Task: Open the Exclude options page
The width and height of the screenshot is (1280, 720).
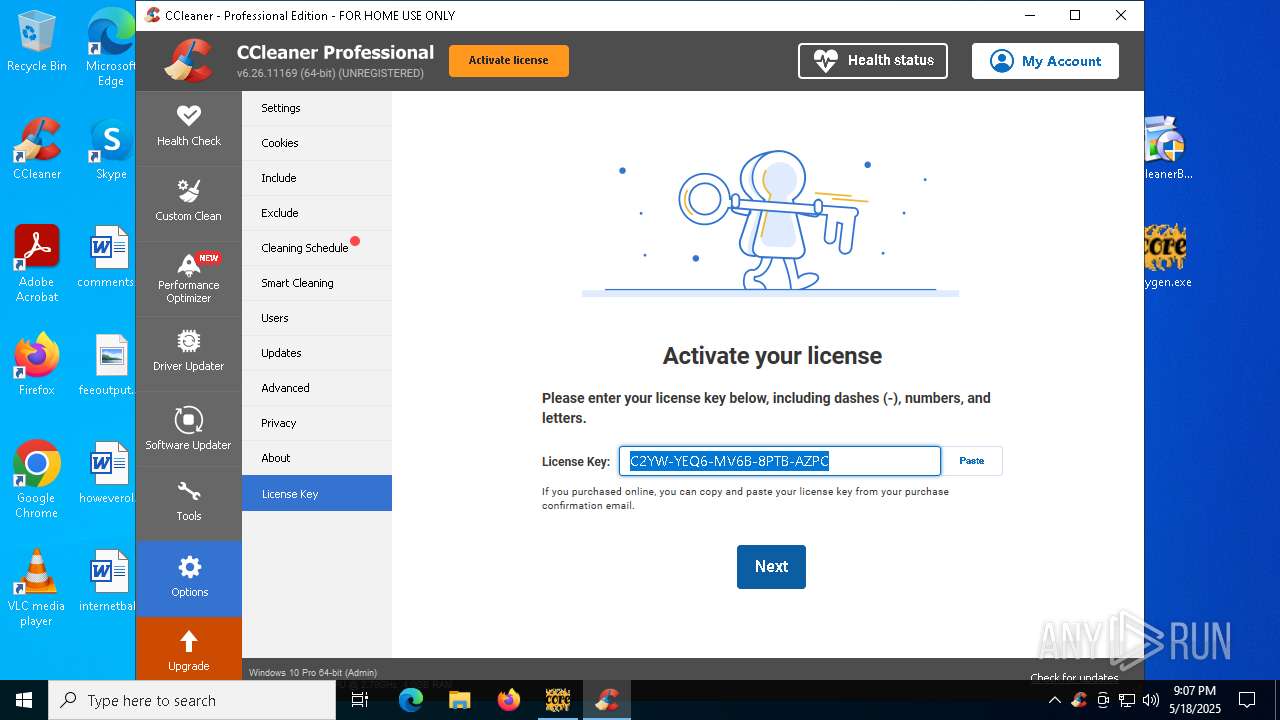Action: [317, 213]
